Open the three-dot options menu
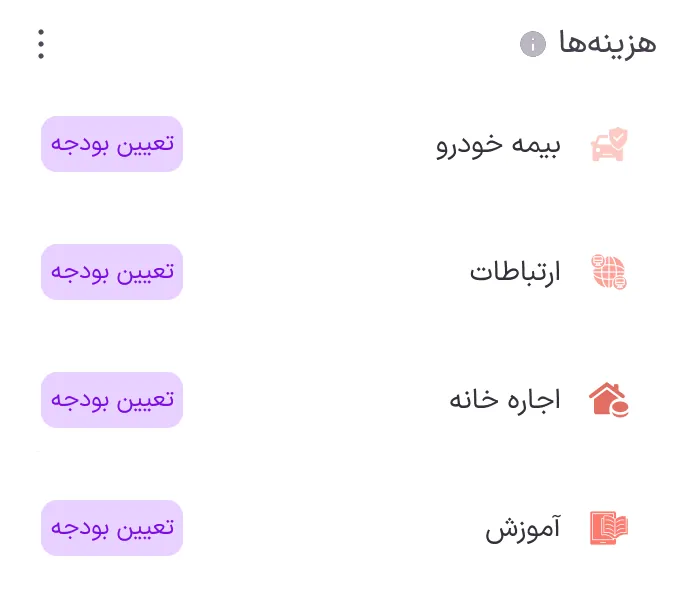This screenshot has height=592, width=681. pos(41,44)
